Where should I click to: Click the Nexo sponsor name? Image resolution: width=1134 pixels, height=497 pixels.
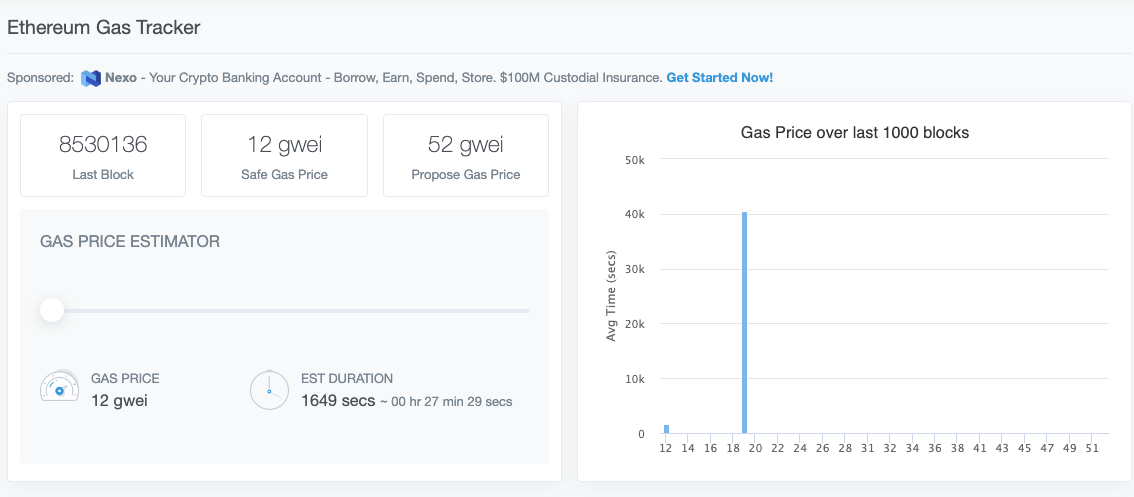pyautogui.click(x=121, y=77)
